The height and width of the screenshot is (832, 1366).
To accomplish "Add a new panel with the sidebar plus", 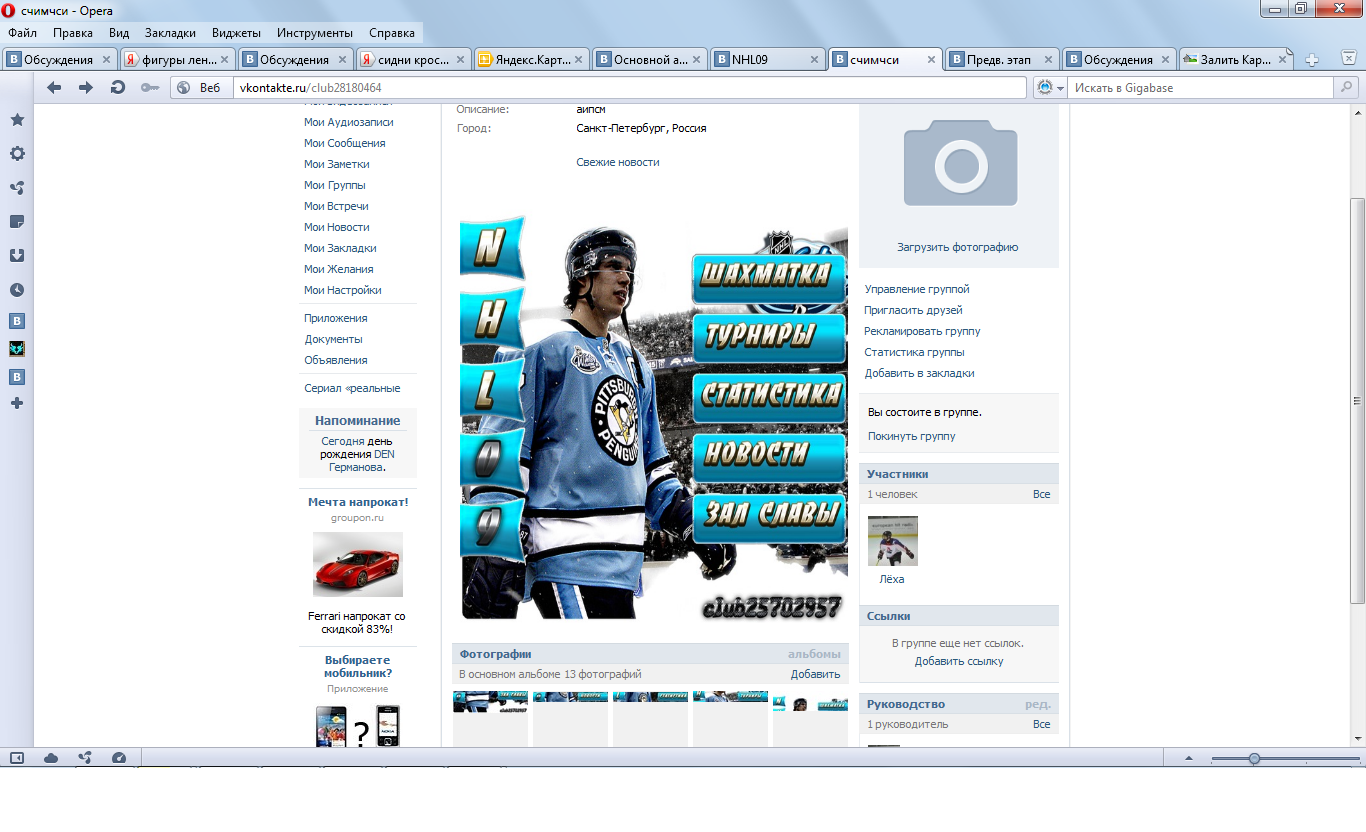I will pos(17,403).
